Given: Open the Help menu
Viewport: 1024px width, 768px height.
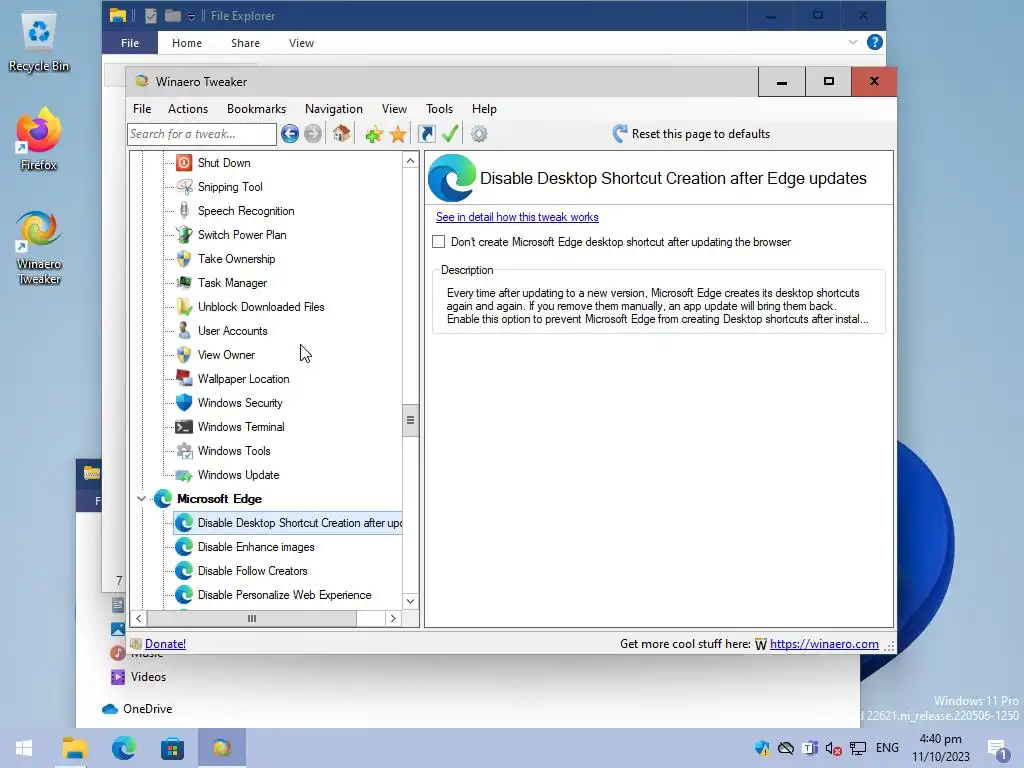Looking at the screenshot, I should point(485,109).
